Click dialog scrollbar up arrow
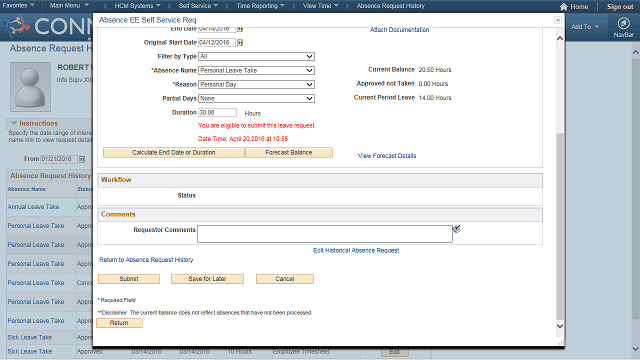Image resolution: width=640 pixels, height=360 pixels. [x=560, y=38]
